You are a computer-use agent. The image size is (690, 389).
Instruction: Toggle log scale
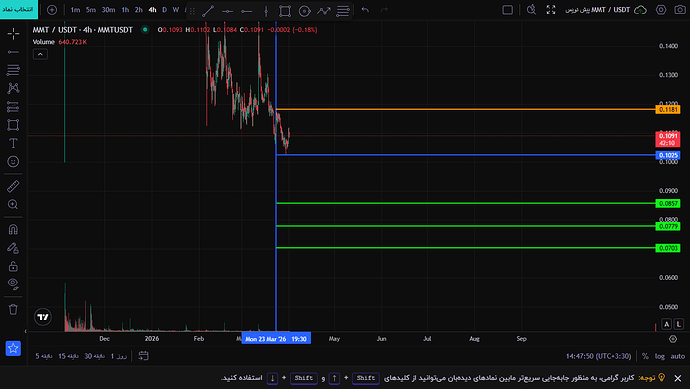660,356
